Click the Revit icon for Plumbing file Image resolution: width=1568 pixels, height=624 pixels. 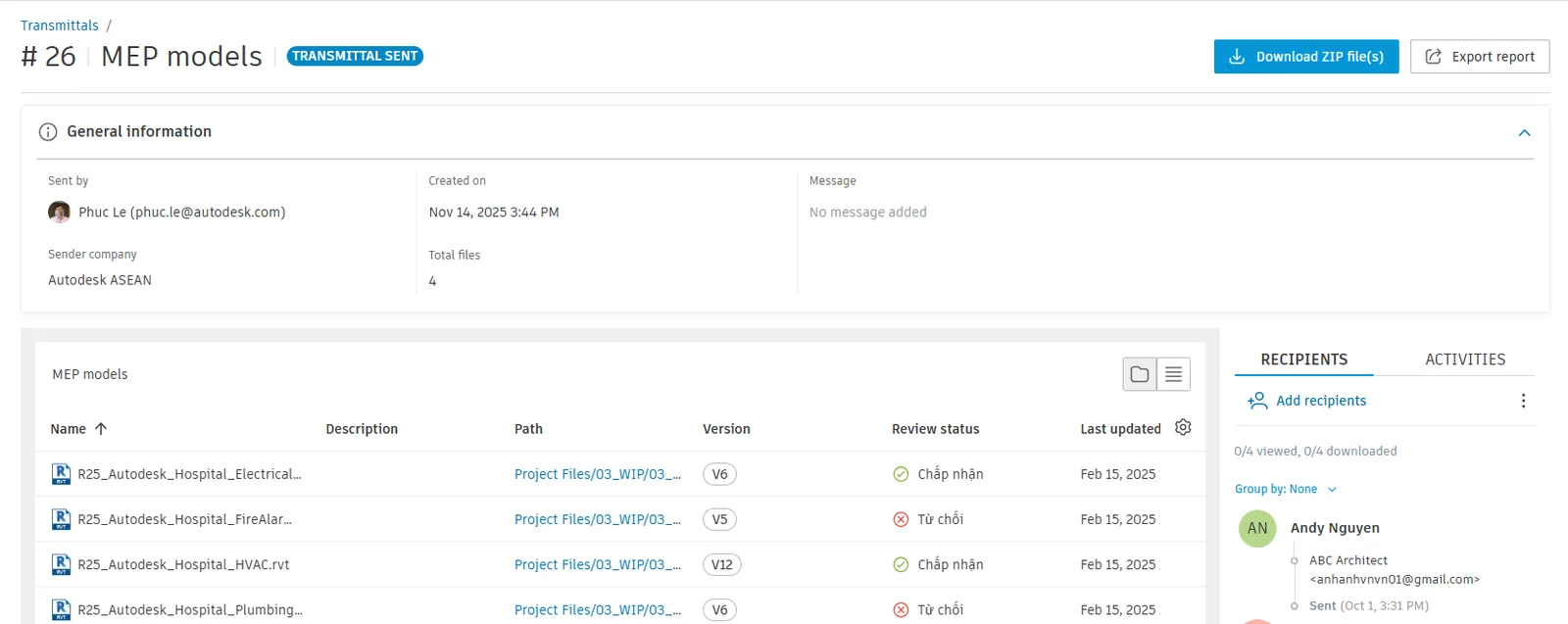(x=61, y=609)
